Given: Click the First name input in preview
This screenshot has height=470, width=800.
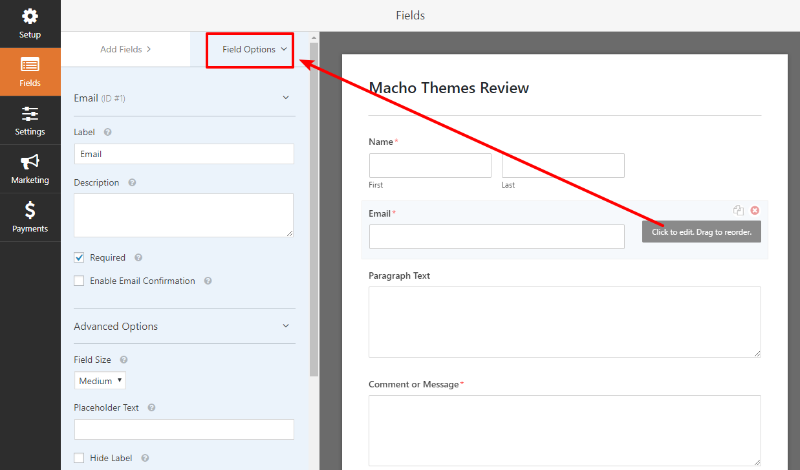Looking at the screenshot, I should [x=430, y=165].
